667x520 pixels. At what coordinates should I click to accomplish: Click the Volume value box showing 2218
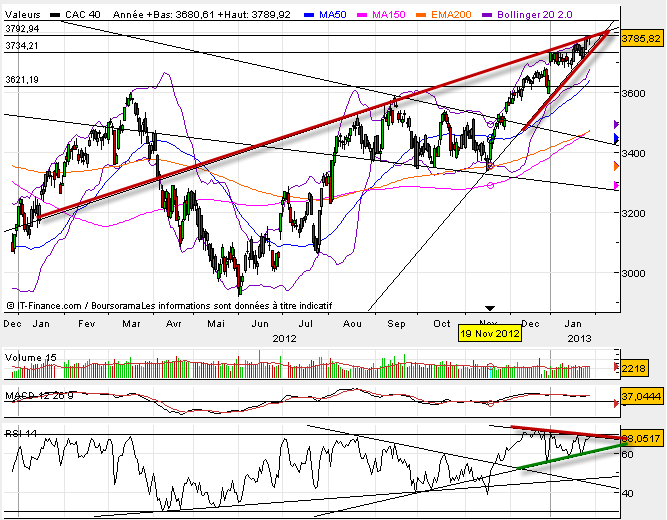(x=635, y=369)
